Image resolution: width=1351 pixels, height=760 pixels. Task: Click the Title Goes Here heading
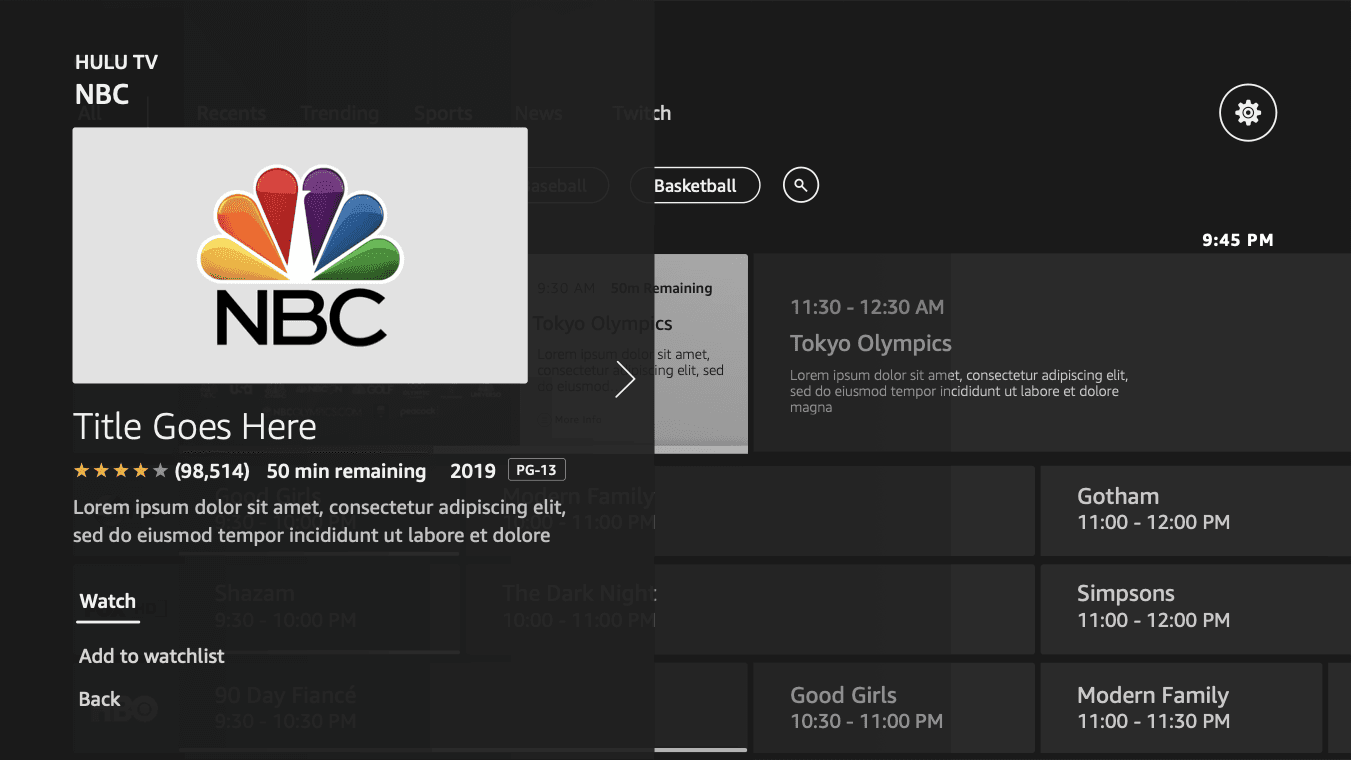coord(195,427)
